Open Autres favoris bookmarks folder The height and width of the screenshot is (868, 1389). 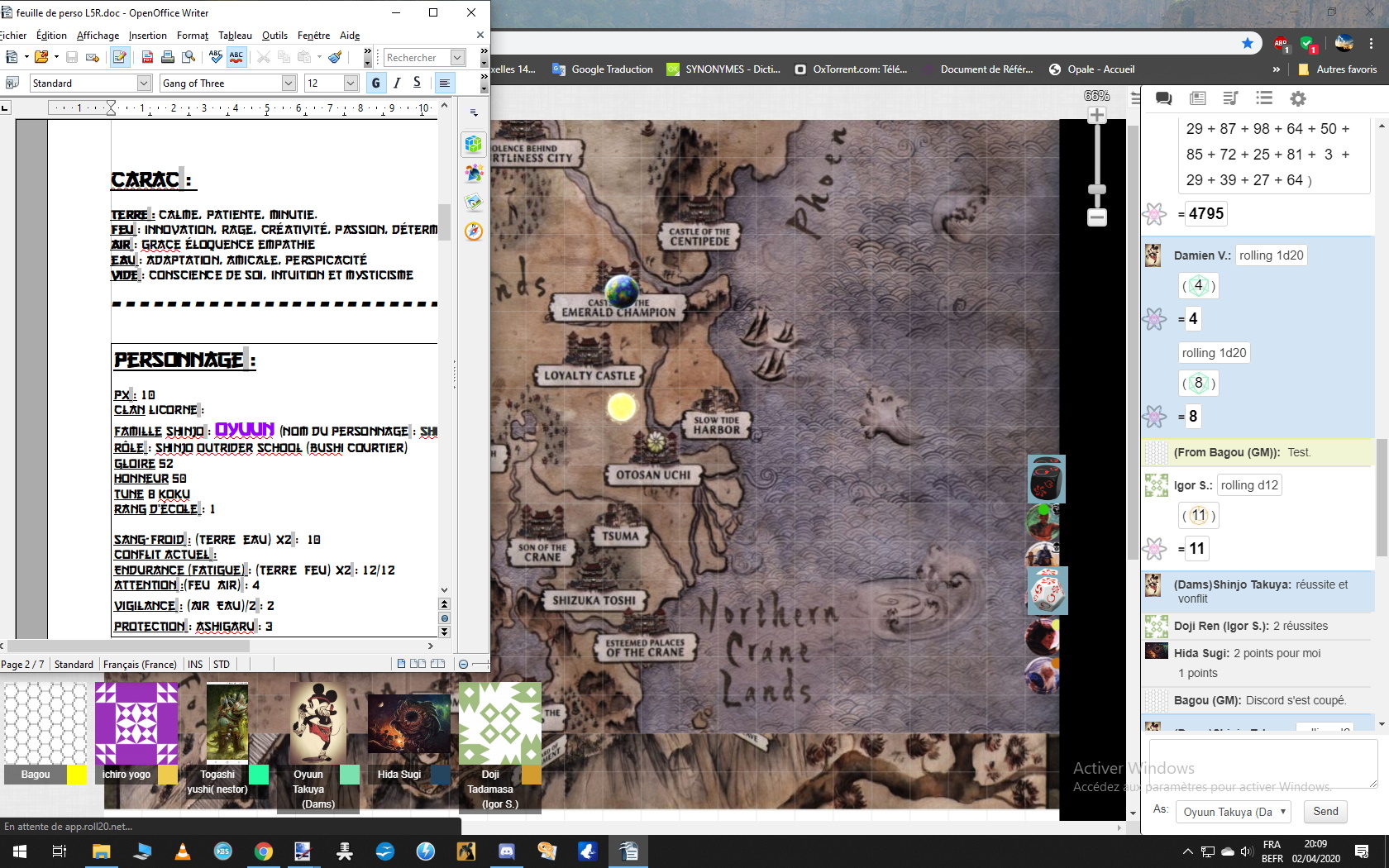[x=1338, y=69]
